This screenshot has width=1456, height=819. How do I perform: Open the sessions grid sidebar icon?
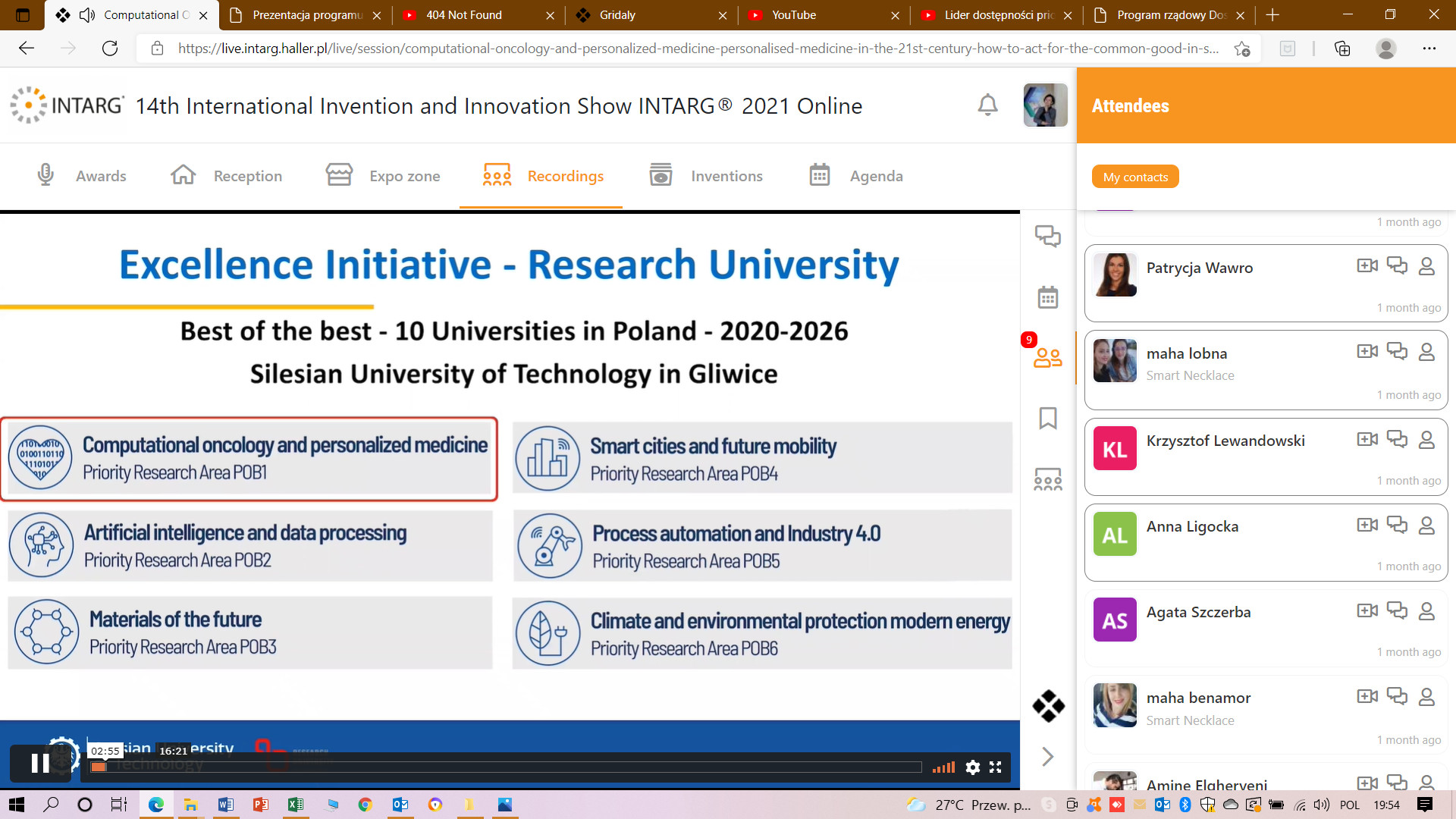coord(1048,479)
